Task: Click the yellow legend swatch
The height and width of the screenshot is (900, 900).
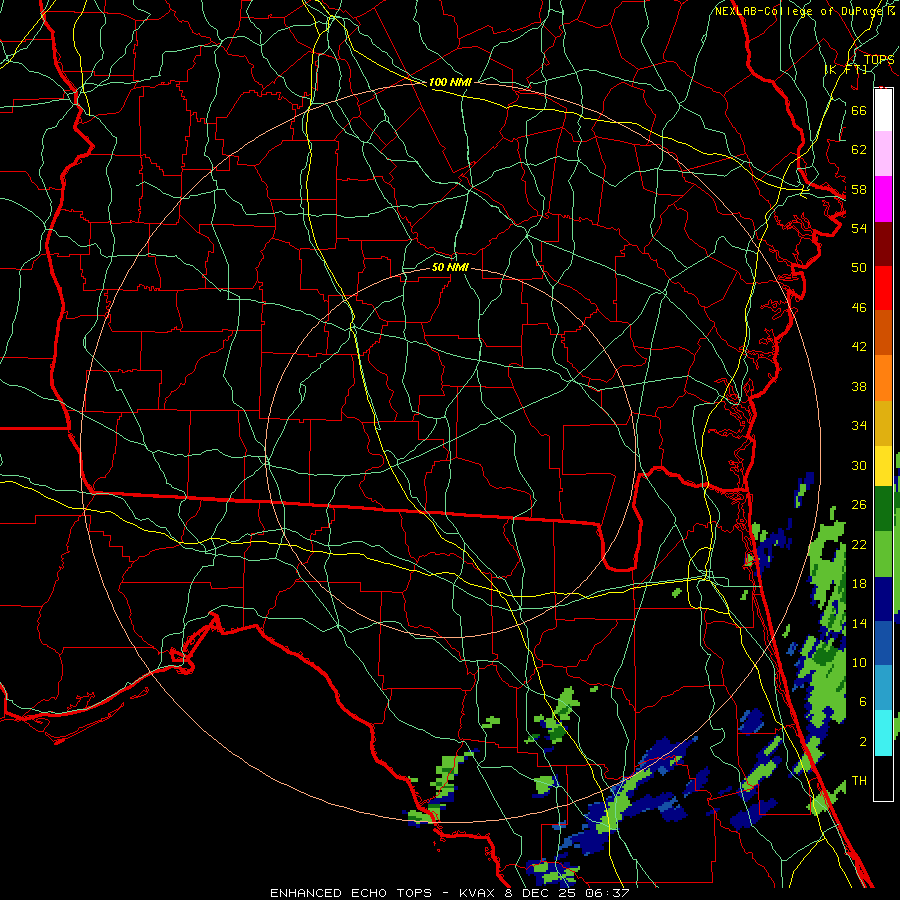Action: [x=883, y=466]
